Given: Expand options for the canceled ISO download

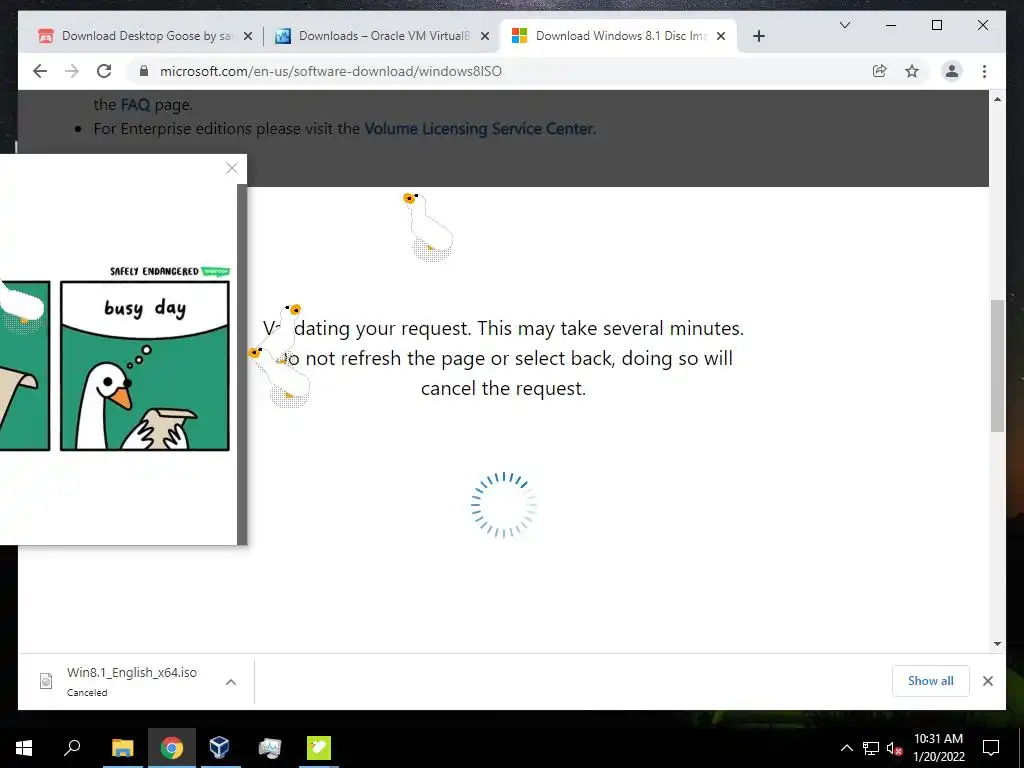Looking at the screenshot, I should [231, 682].
